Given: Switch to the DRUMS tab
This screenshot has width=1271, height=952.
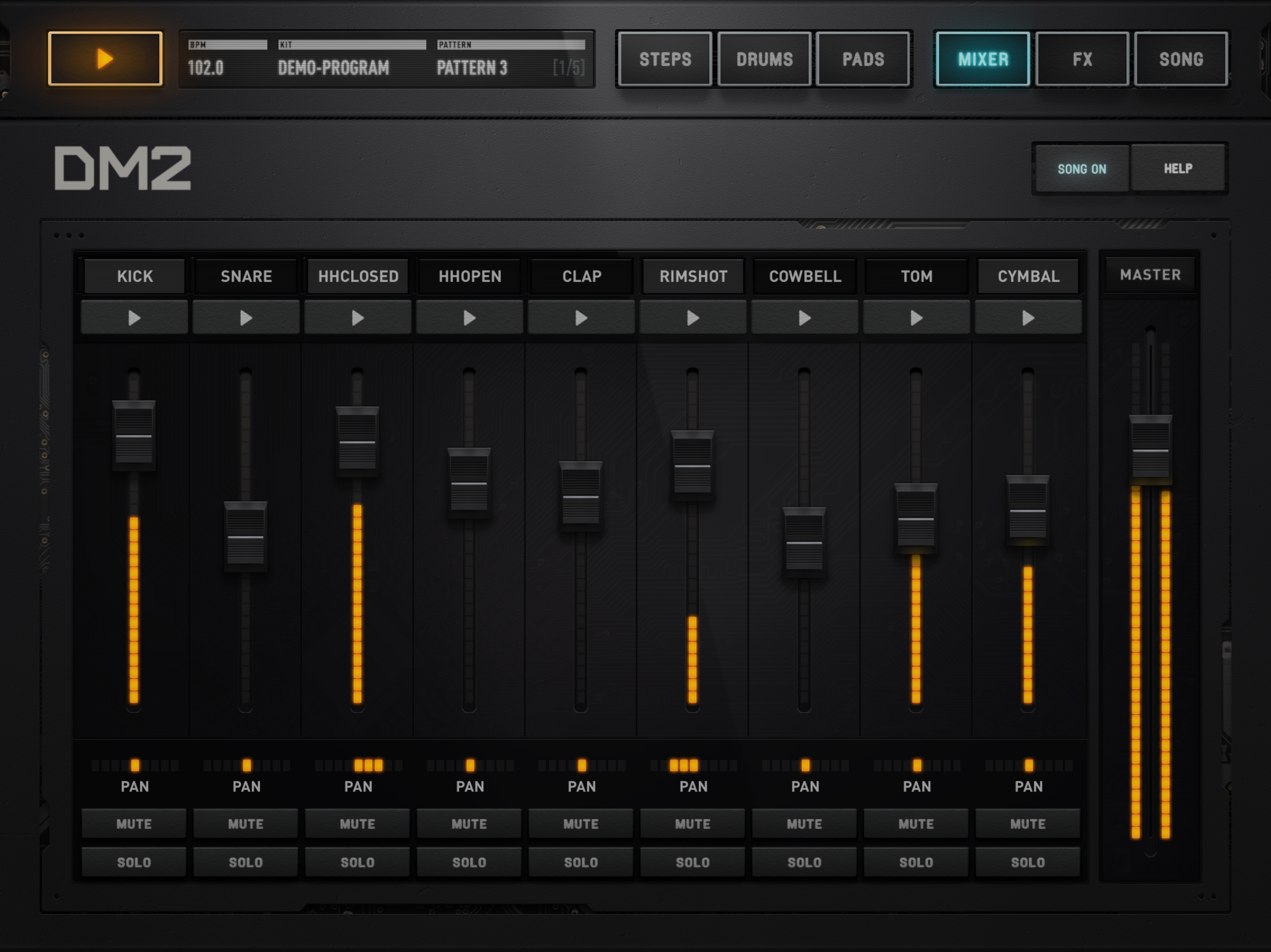Looking at the screenshot, I should 764,59.
